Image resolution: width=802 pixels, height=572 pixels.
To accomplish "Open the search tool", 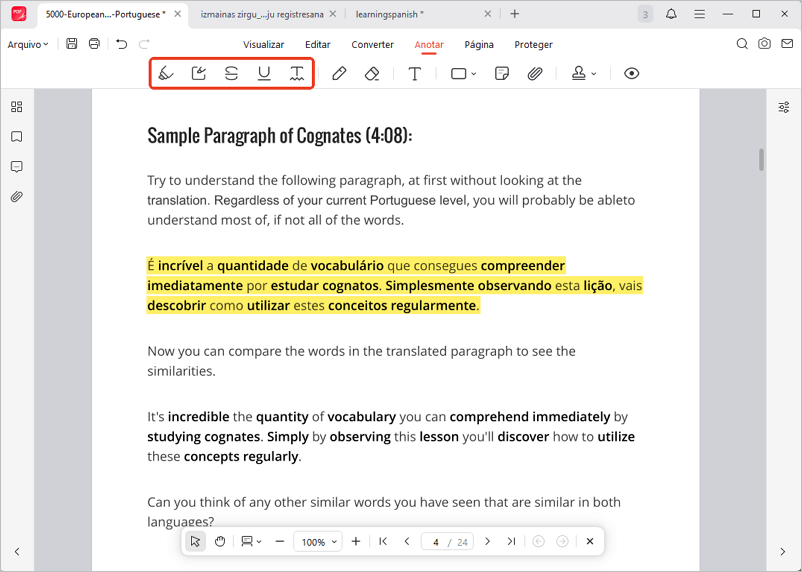I will click(742, 44).
